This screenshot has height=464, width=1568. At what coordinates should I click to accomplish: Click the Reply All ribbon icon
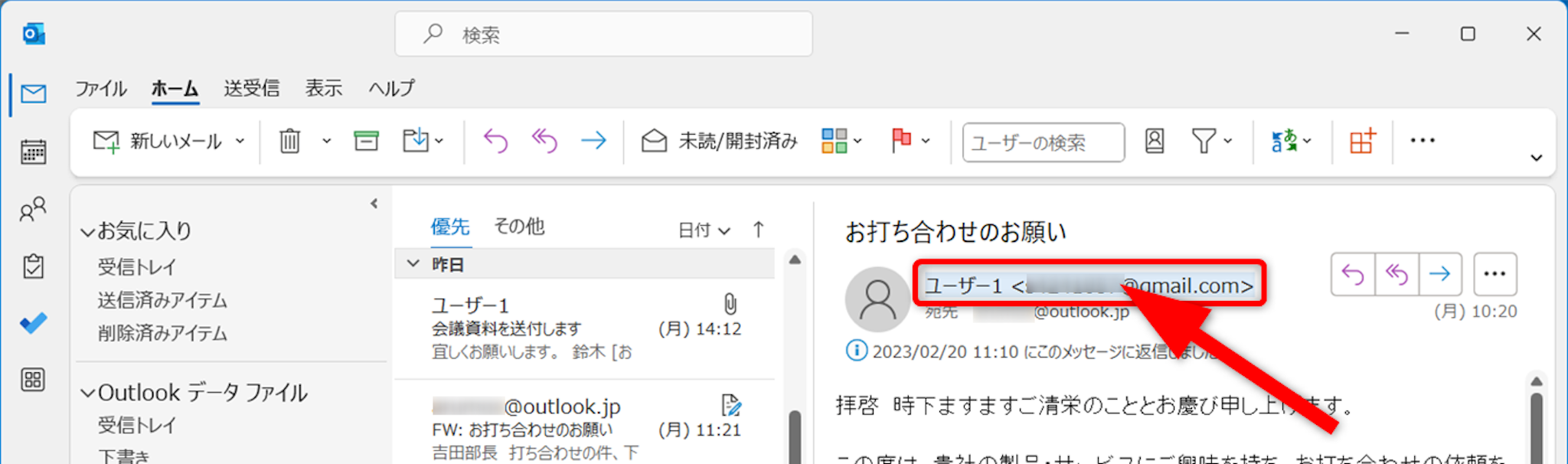[544, 141]
